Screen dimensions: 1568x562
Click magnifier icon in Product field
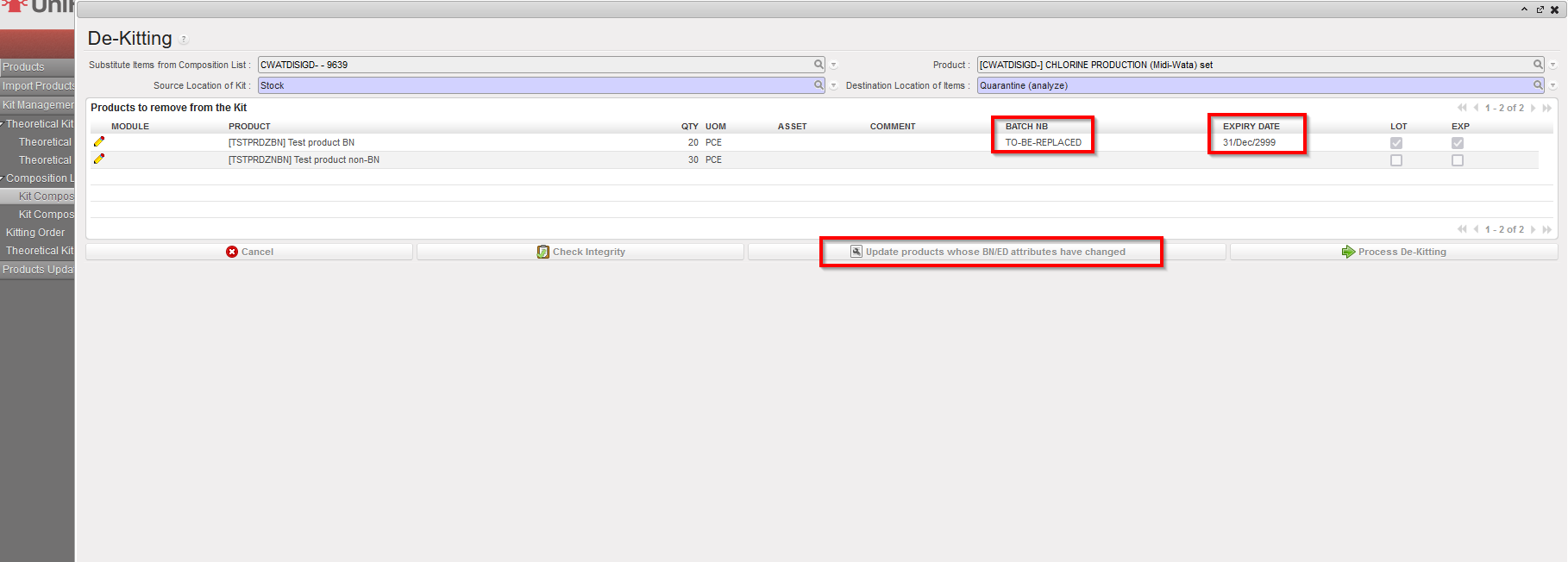coord(1538,65)
